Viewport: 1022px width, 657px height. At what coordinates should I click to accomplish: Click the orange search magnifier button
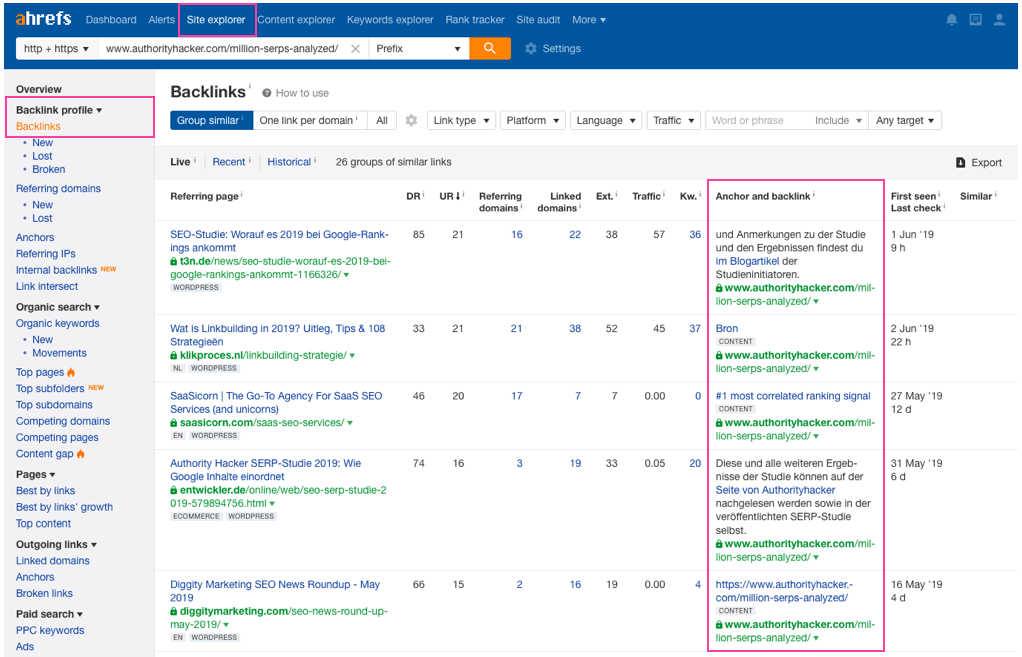(489, 48)
